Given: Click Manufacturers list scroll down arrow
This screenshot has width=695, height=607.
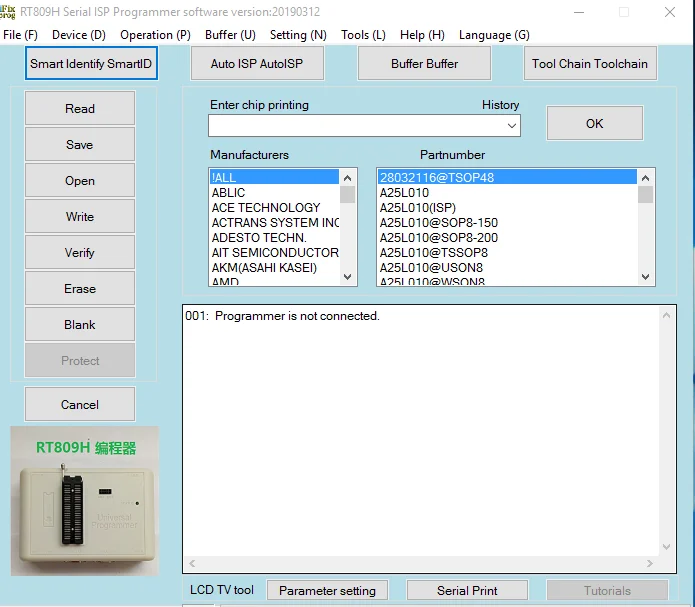Looking at the screenshot, I should pos(348,277).
